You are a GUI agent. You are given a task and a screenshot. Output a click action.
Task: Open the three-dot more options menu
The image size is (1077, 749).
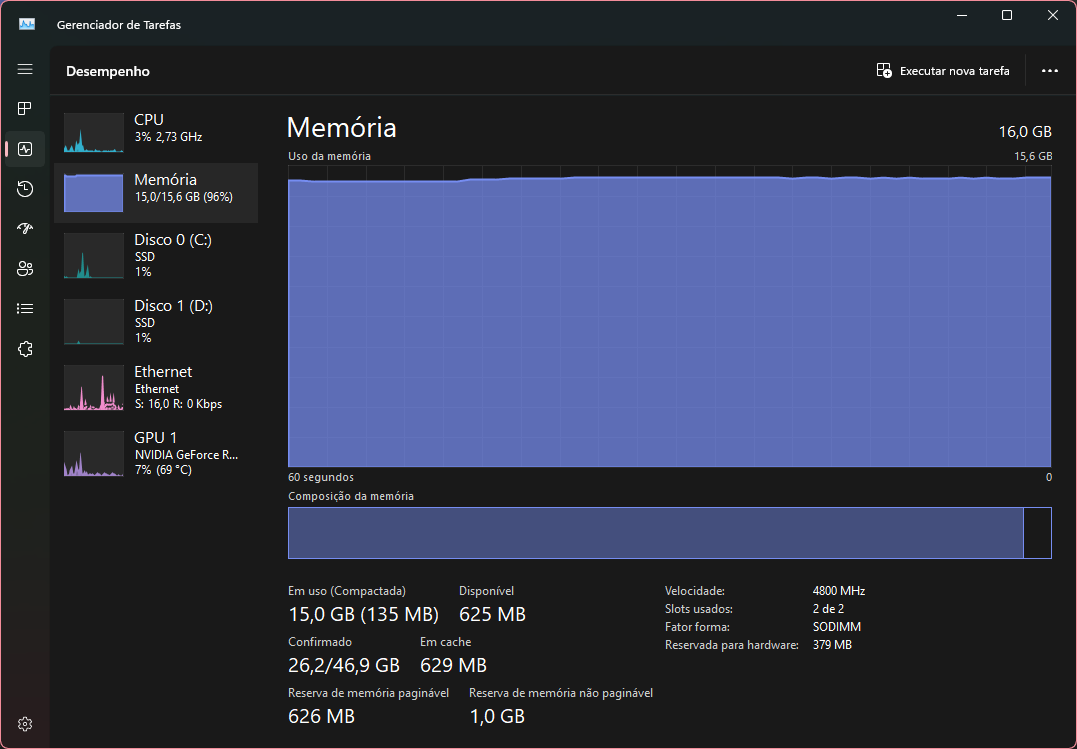click(1050, 71)
